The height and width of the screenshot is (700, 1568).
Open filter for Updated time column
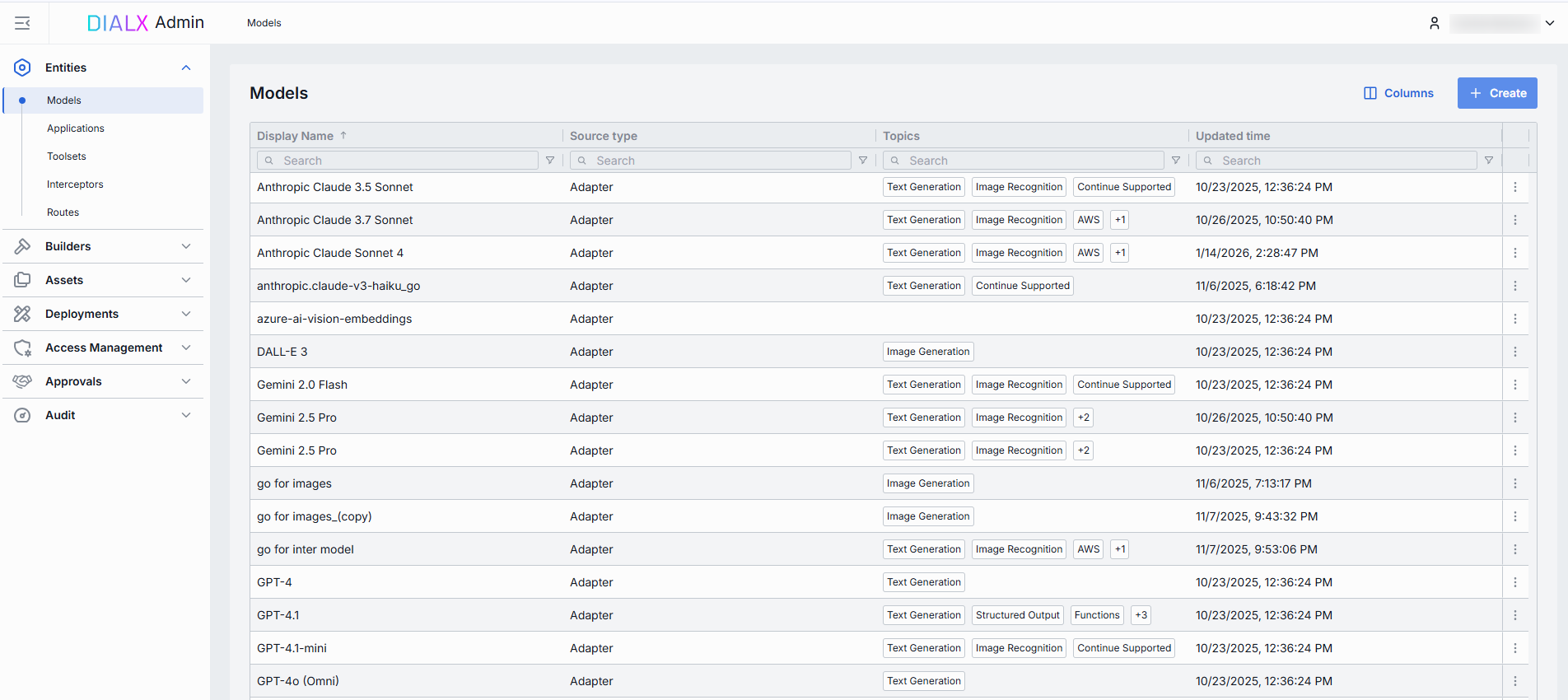click(x=1489, y=161)
